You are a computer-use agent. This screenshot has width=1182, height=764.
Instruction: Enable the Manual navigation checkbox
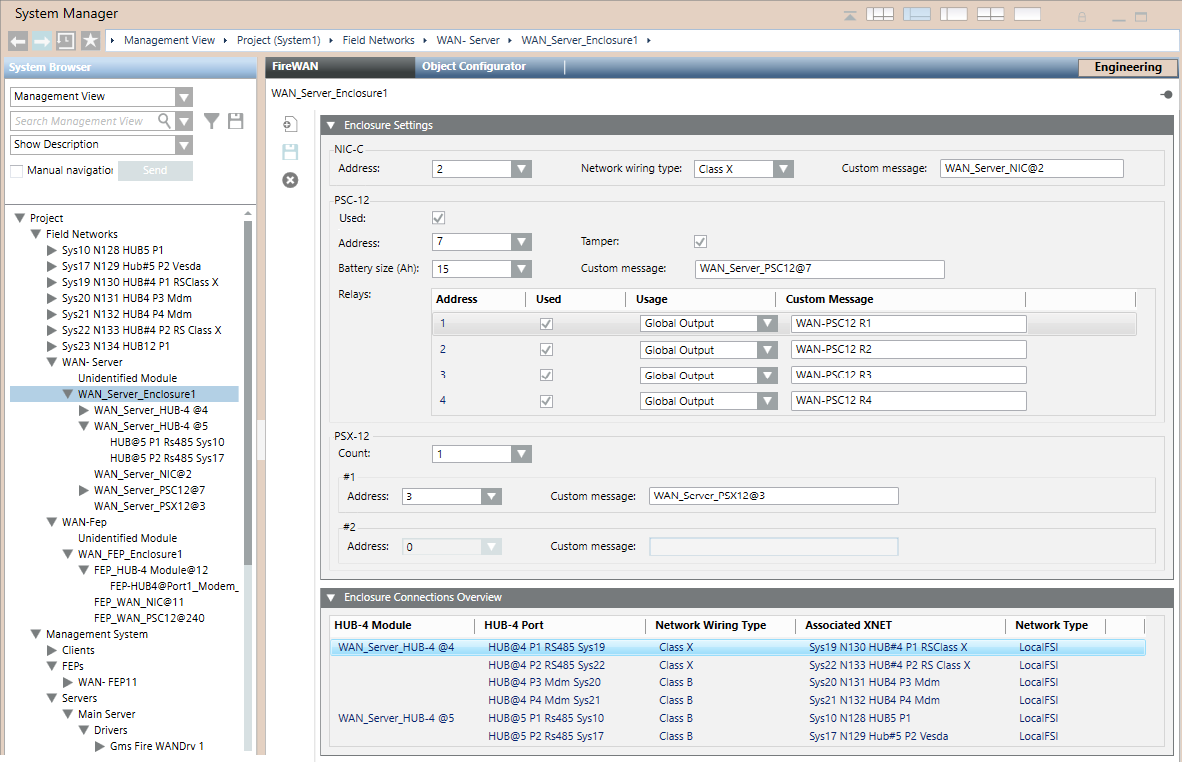coord(17,171)
